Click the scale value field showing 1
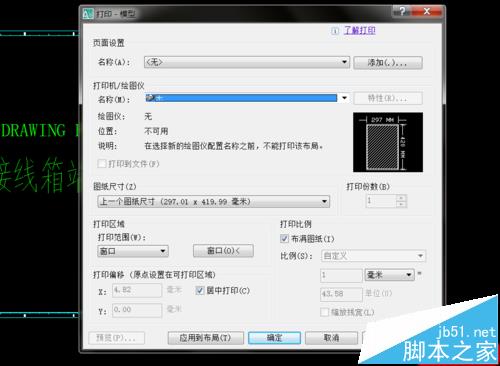The height and width of the screenshot is (366, 500). [341, 275]
